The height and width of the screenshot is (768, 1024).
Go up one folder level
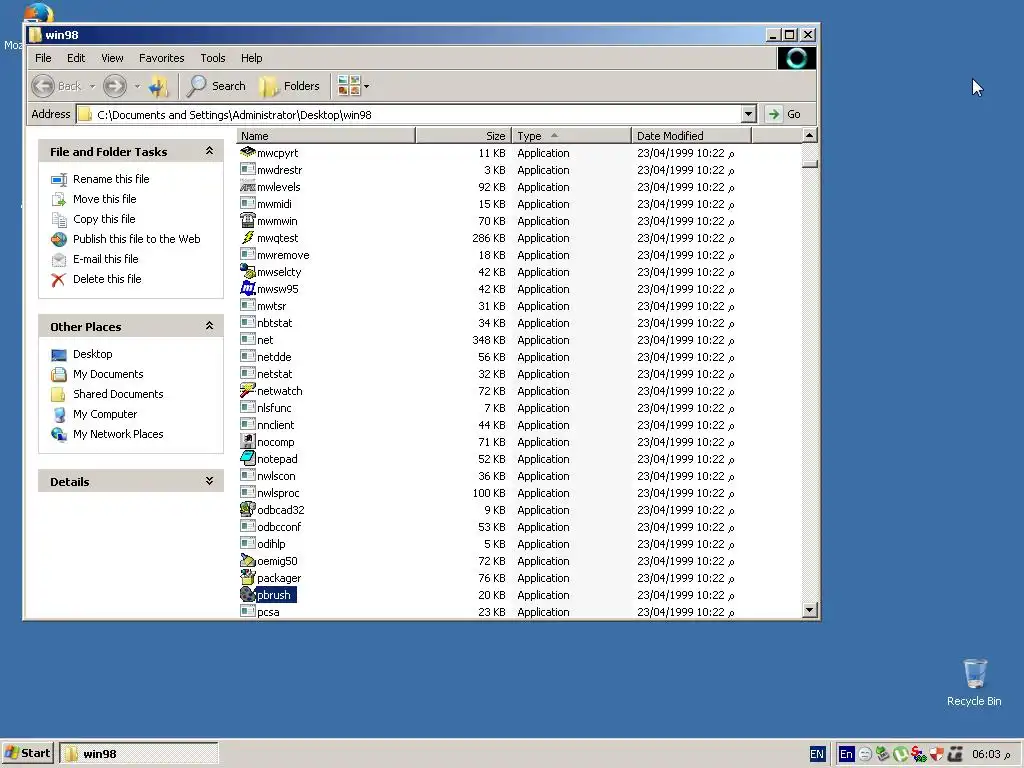coord(158,86)
